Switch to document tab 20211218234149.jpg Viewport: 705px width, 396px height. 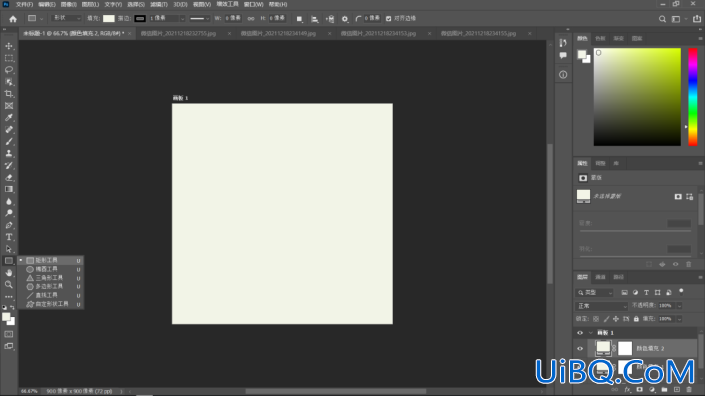278,33
